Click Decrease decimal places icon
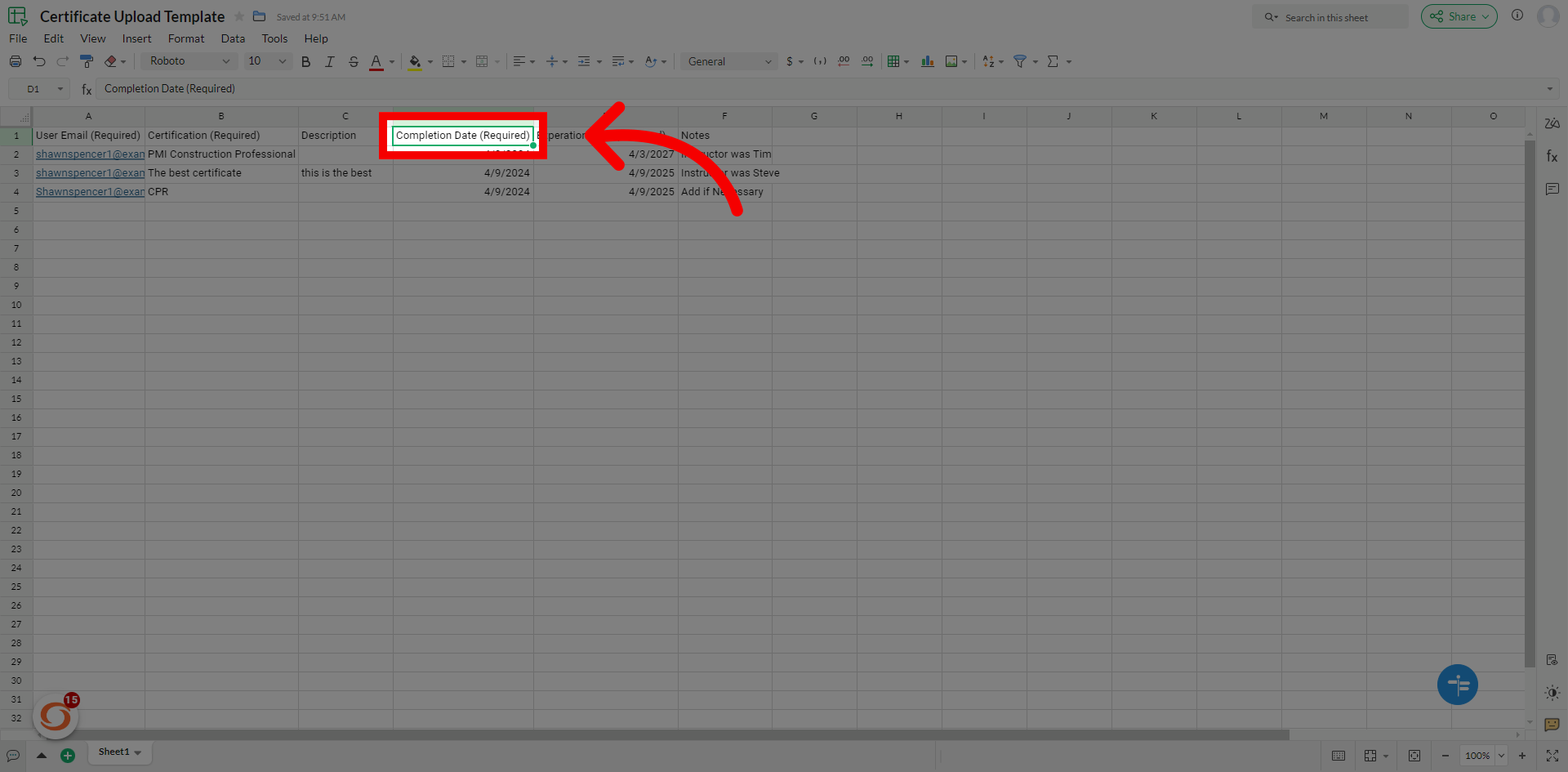 (x=844, y=61)
